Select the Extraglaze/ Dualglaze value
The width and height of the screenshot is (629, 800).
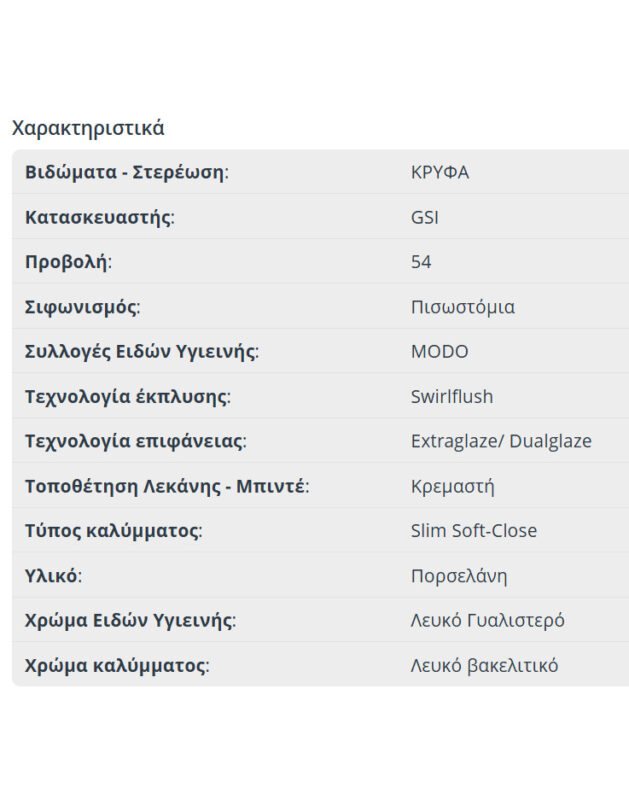(x=500, y=441)
